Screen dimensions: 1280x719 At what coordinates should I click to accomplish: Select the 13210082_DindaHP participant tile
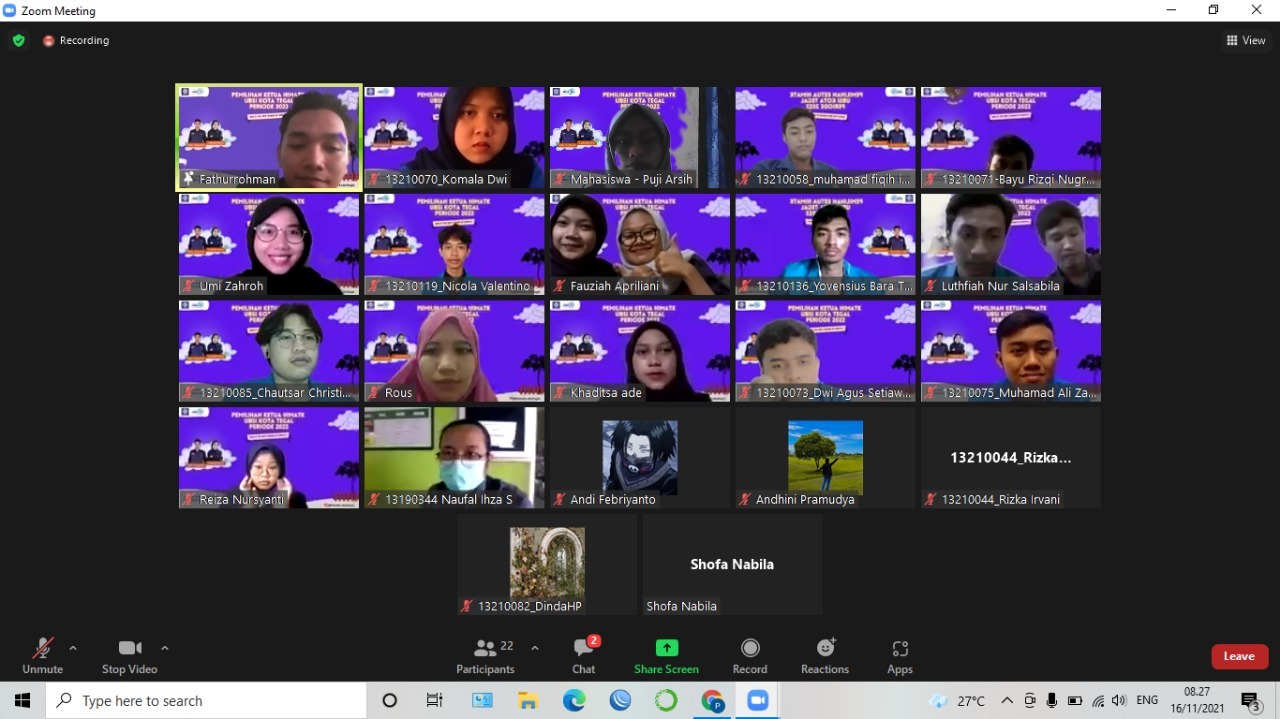(x=547, y=565)
